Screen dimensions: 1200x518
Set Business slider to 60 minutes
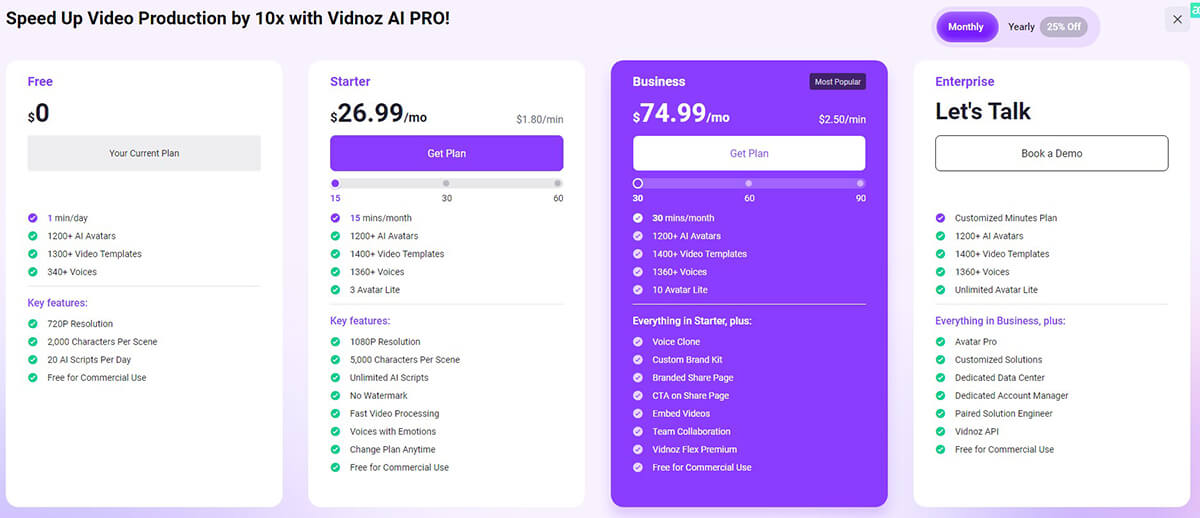749,184
